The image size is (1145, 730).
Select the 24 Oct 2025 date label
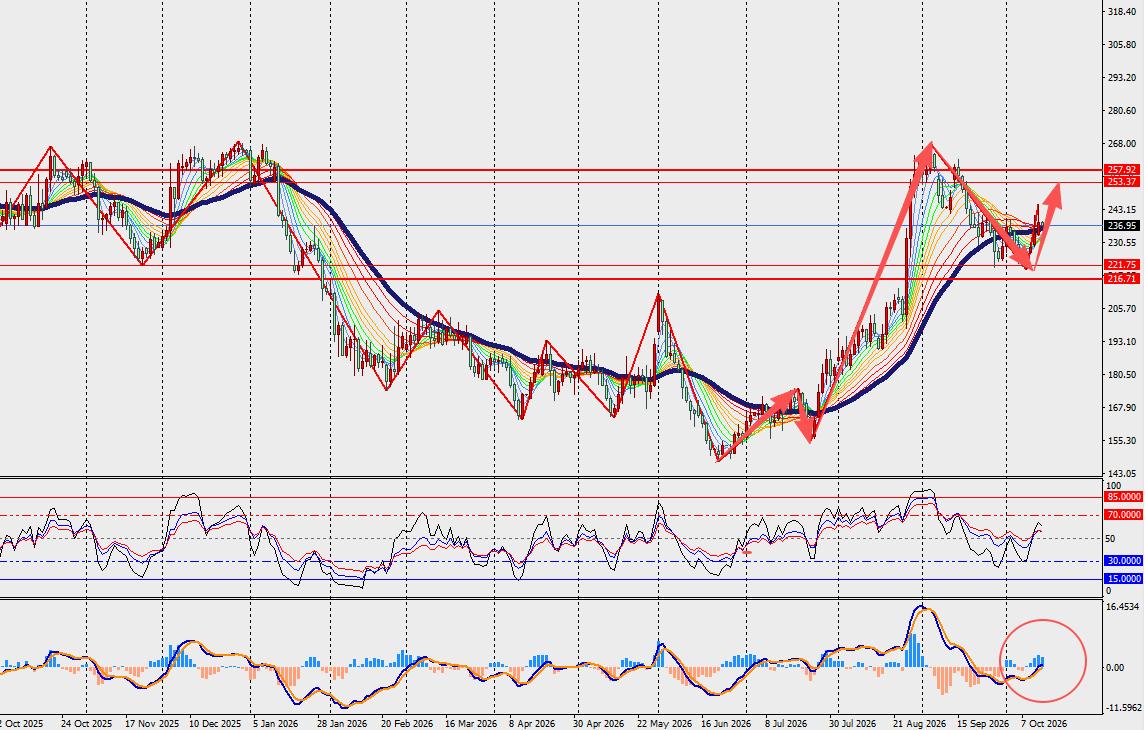tap(87, 723)
